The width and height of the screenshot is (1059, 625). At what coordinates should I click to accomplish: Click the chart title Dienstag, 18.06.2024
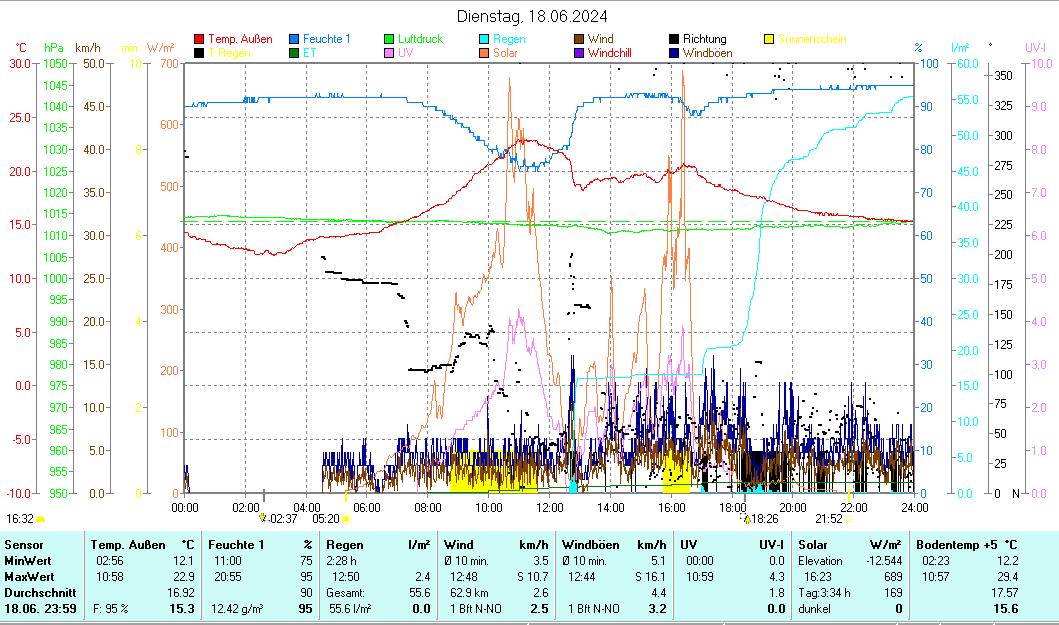point(532,16)
